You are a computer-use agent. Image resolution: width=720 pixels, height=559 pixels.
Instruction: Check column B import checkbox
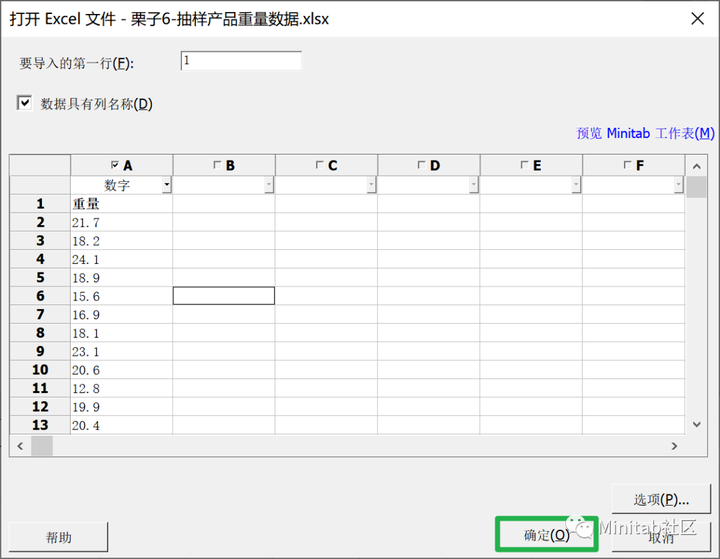point(217,164)
